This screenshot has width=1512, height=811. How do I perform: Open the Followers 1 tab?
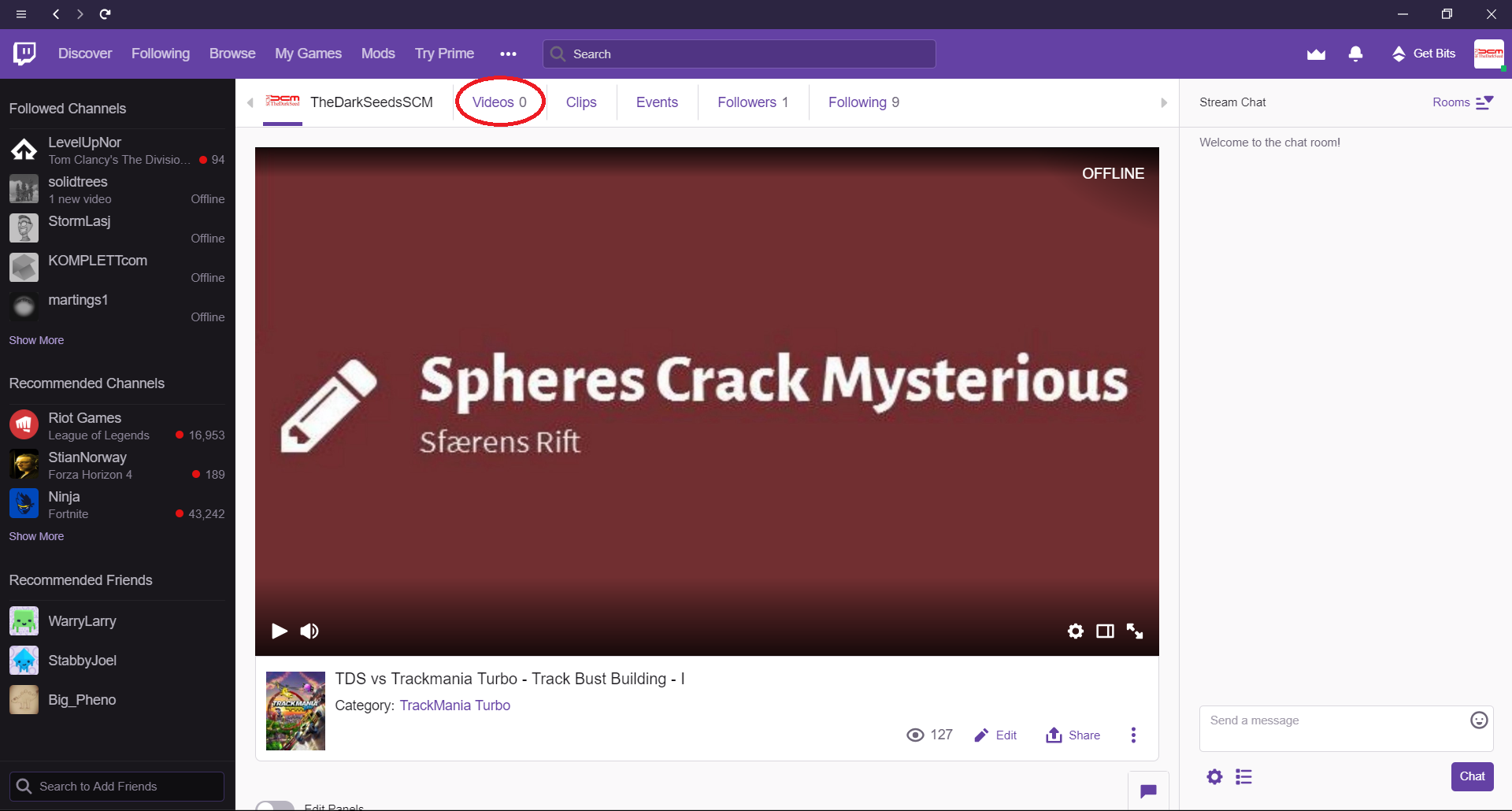coord(753,102)
